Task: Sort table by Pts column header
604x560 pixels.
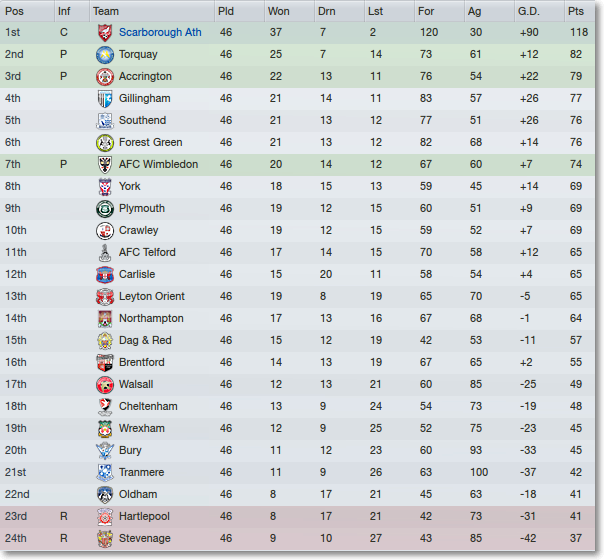Action: (x=580, y=11)
